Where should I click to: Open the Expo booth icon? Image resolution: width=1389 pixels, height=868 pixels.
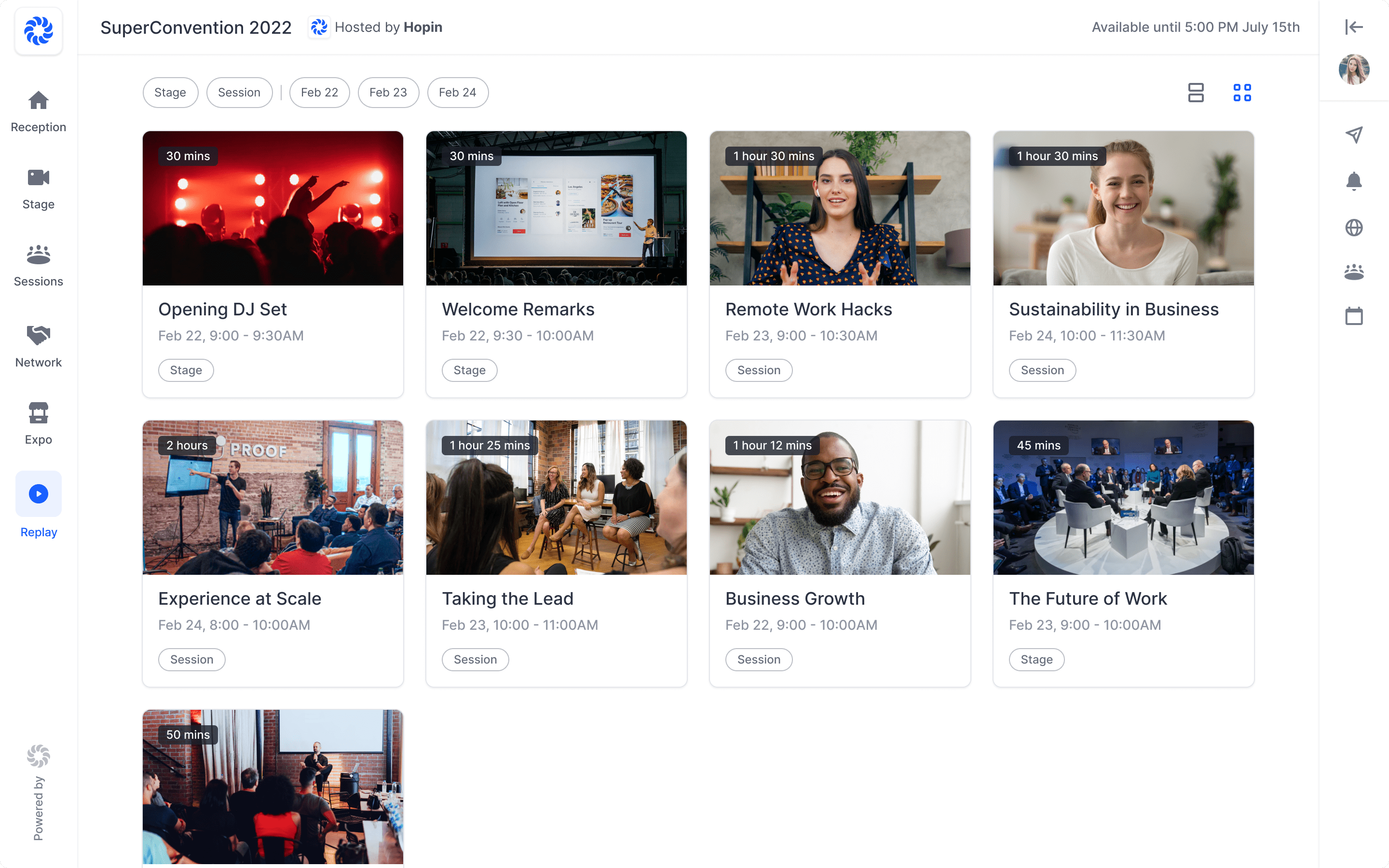[39, 413]
